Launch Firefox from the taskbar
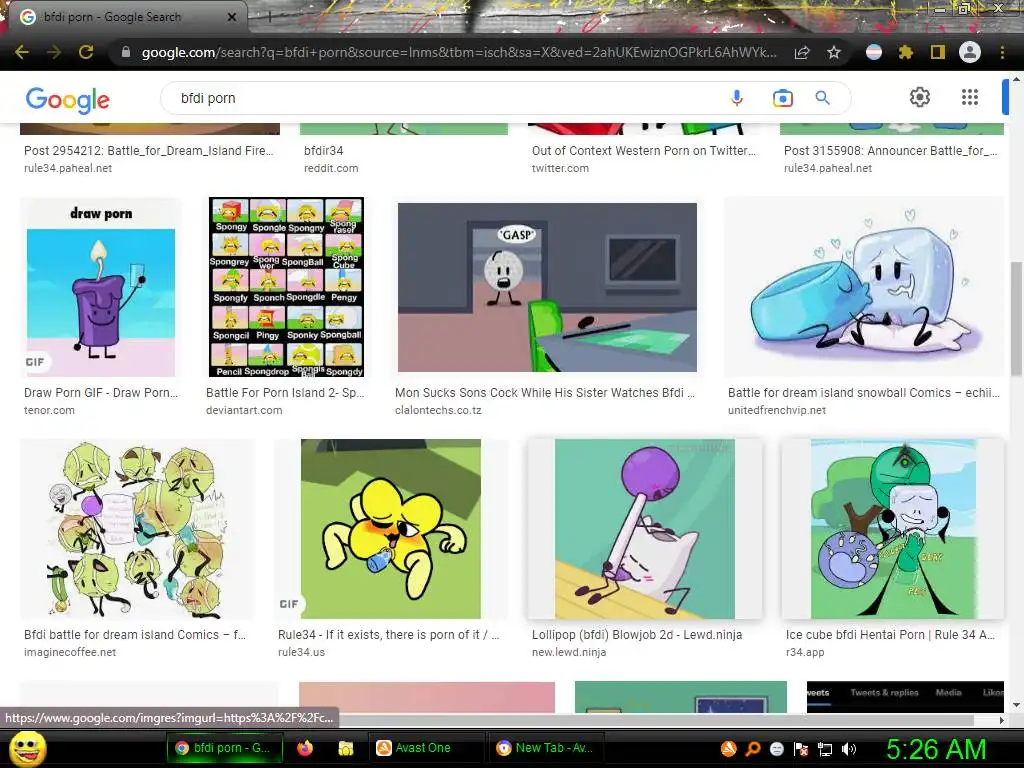The width and height of the screenshot is (1024, 768). pos(305,748)
